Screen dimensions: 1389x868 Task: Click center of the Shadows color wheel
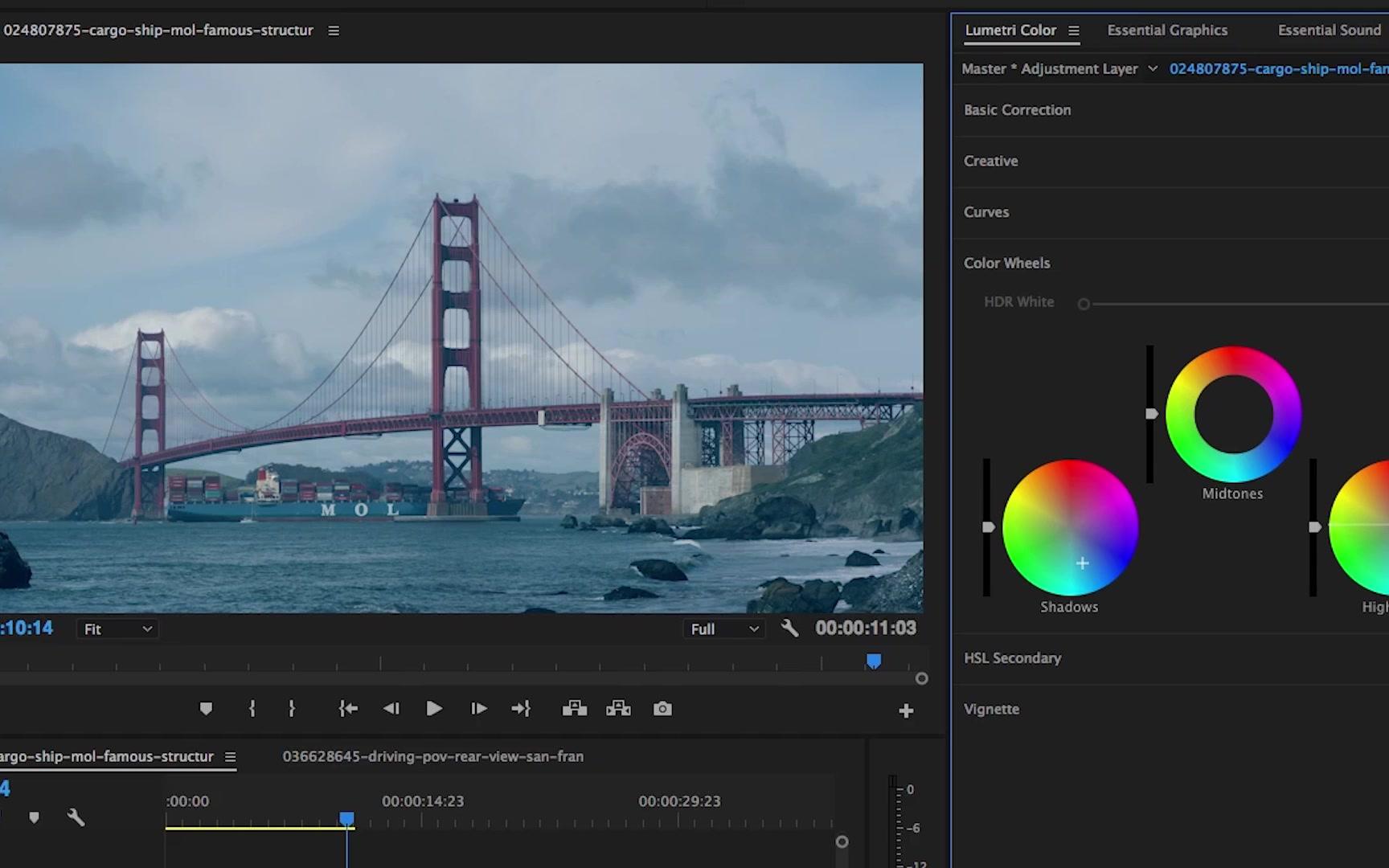(1069, 527)
